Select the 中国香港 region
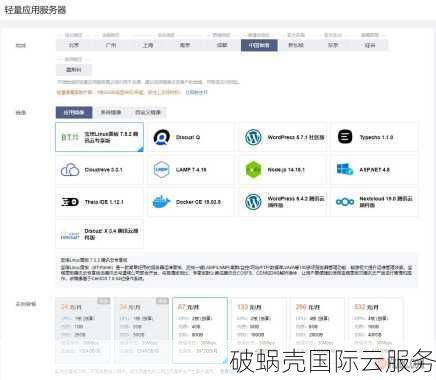This screenshot has height=380, width=436. pyautogui.click(x=259, y=45)
